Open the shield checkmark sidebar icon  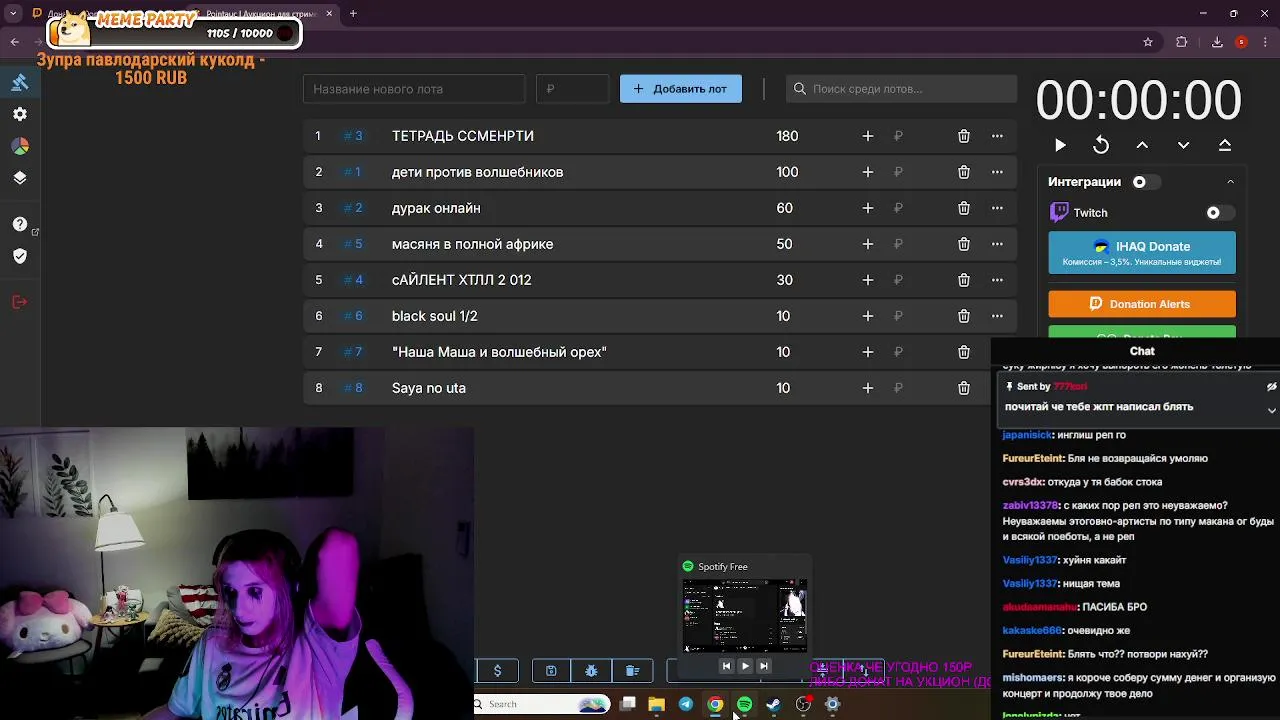click(20, 256)
